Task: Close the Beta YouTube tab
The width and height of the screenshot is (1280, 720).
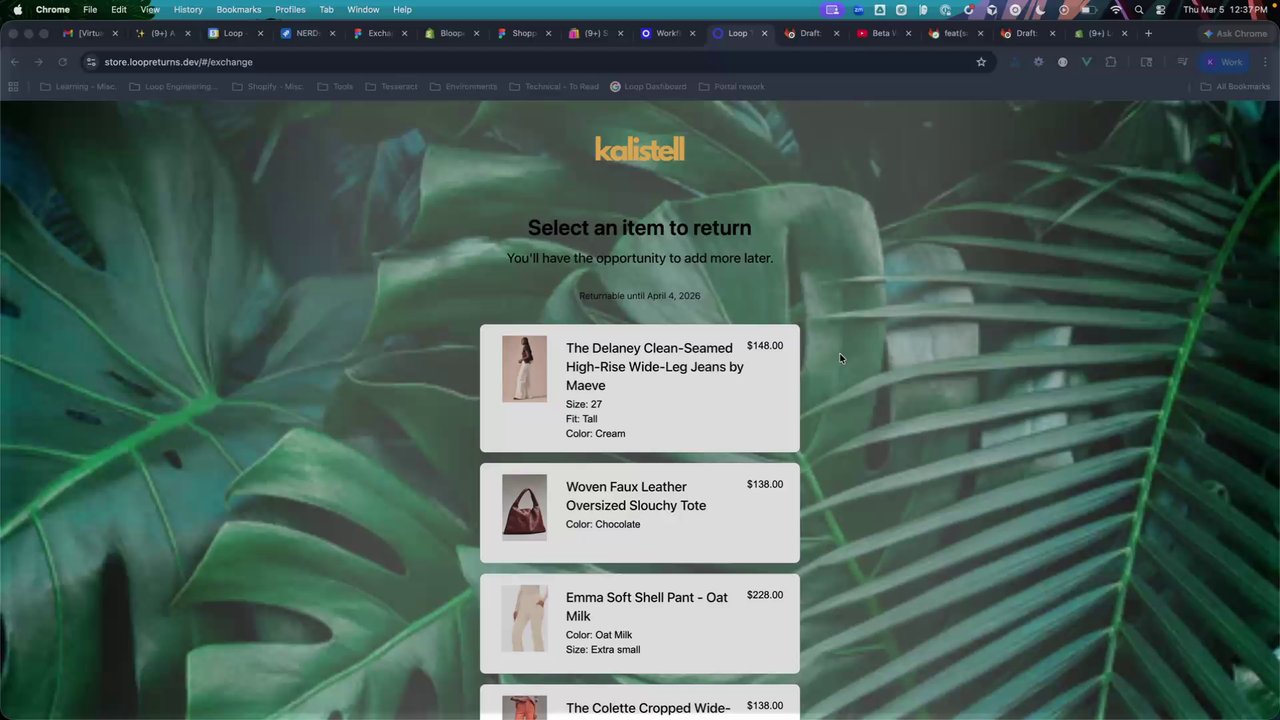Action: 908,33
